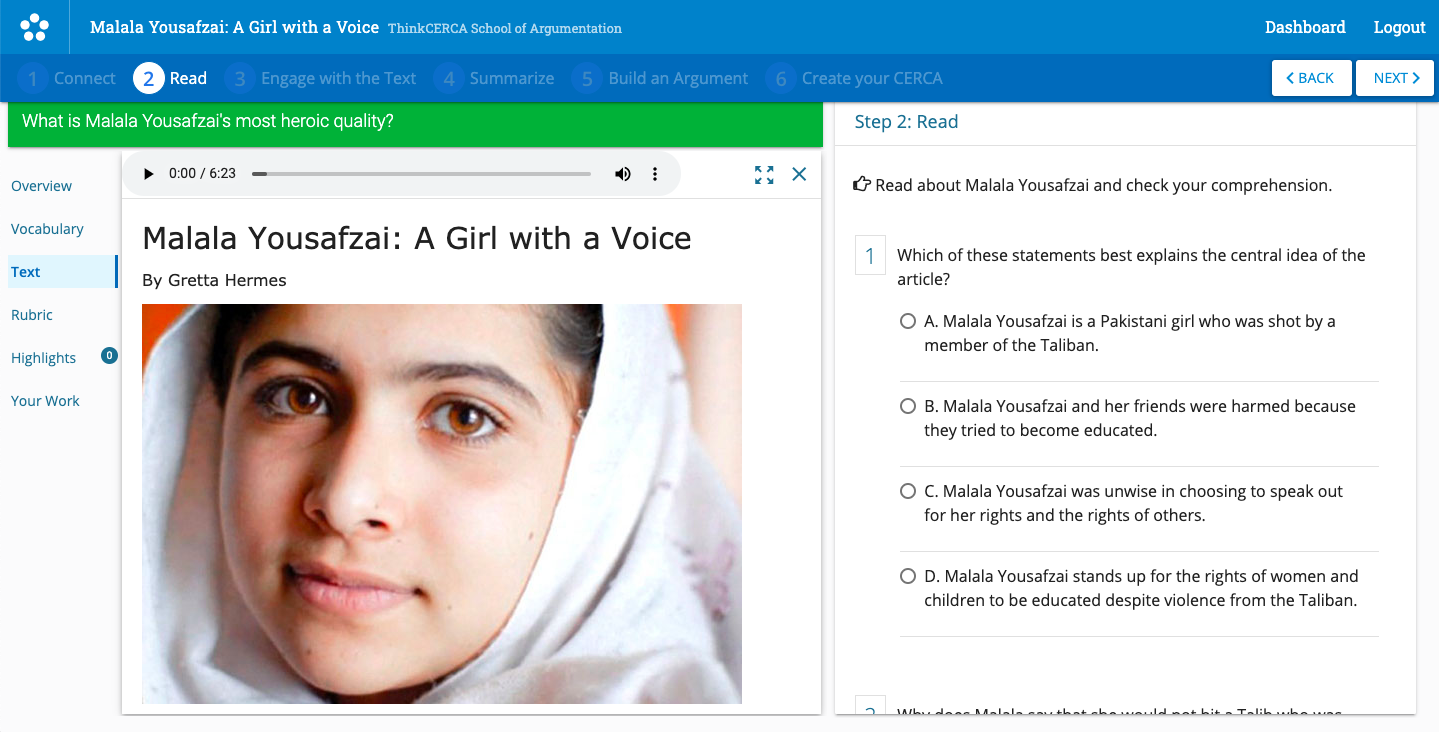Click Logout
Screen dimensions: 1439x732
click(1399, 27)
